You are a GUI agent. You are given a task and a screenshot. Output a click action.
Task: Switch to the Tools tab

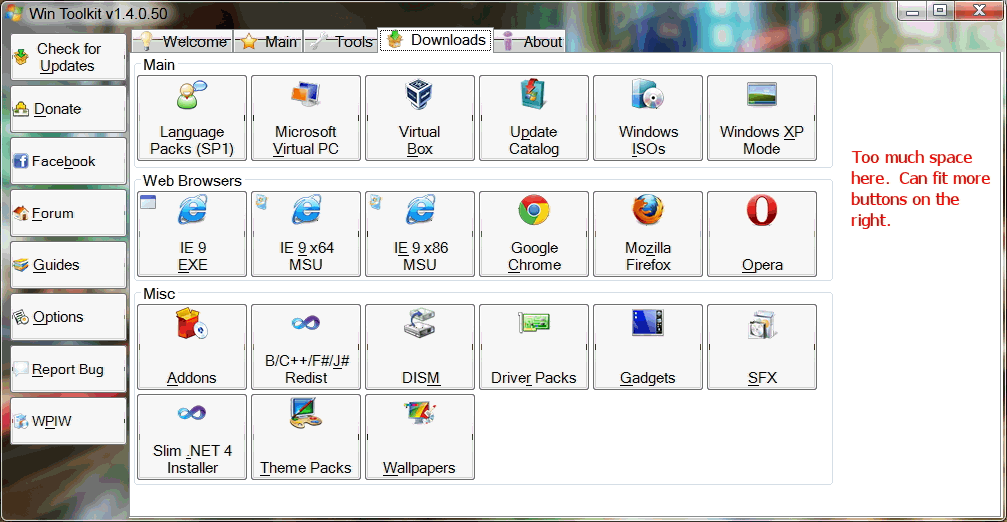click(x=341, y=41)
